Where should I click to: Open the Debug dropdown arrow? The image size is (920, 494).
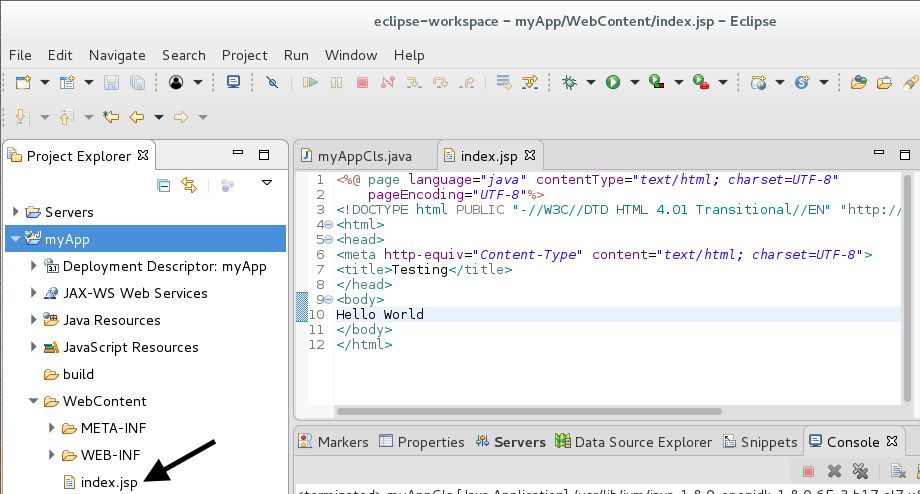[x=591, y=82]
